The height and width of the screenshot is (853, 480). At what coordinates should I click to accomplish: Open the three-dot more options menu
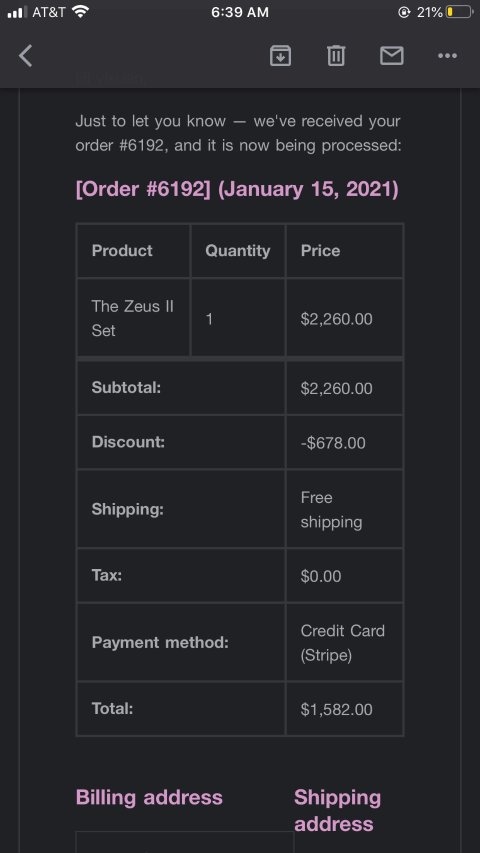(447, 56)
